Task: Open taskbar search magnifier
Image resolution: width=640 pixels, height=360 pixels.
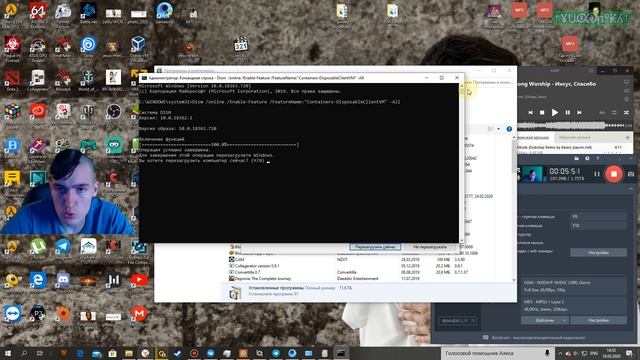Action: [24, 353]
